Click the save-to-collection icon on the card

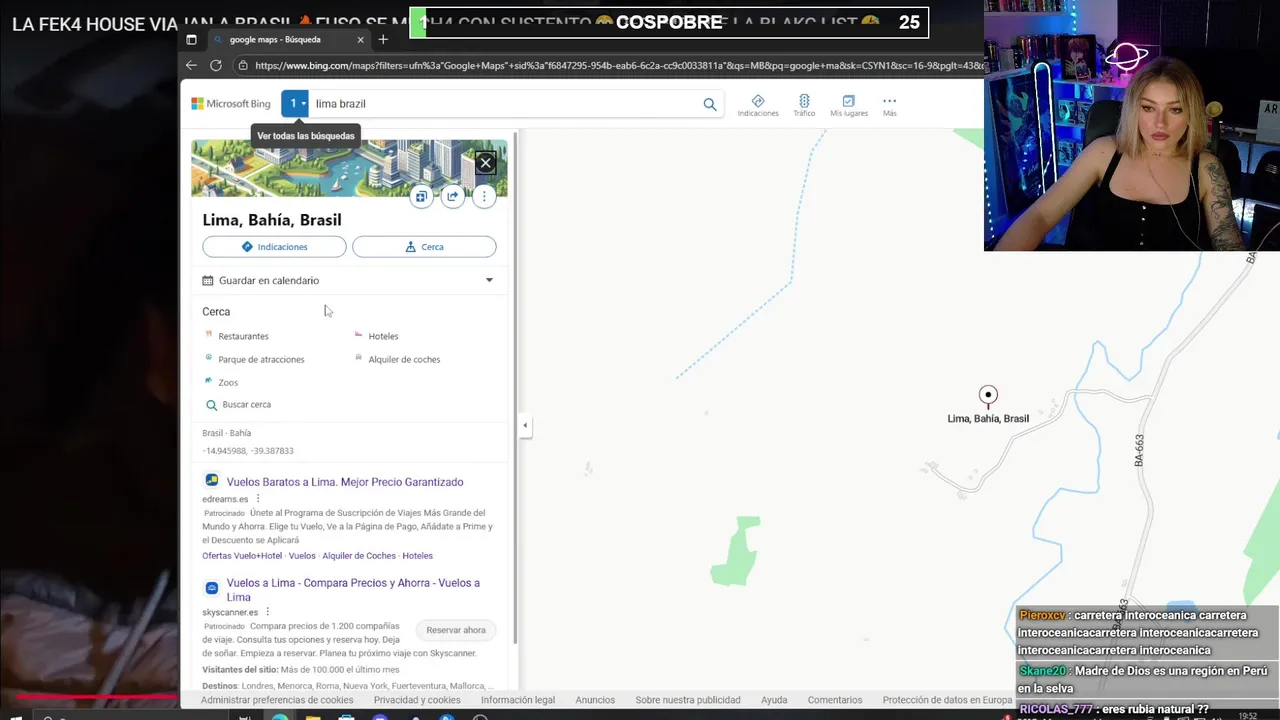(421, 197)
